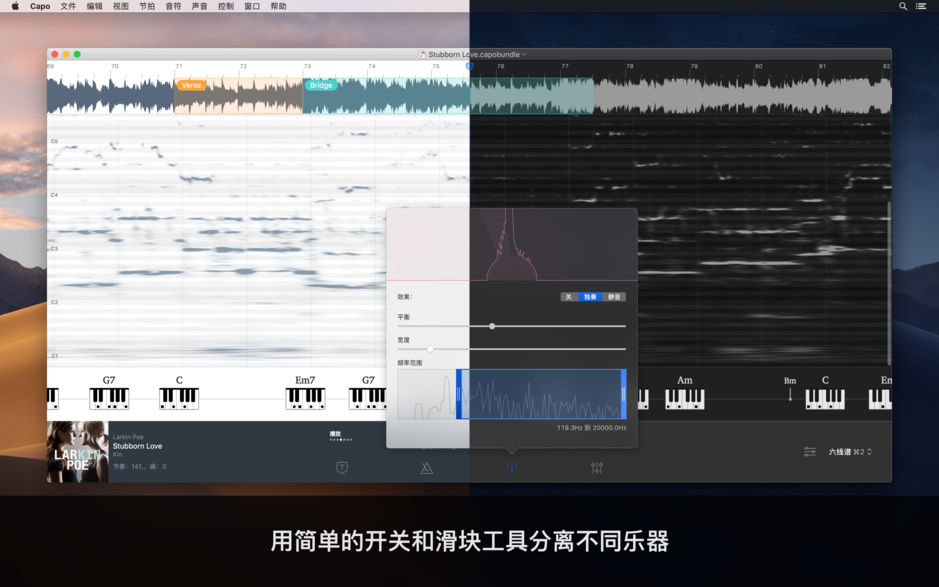Click the Verse section marker
939x587 pixels.
(x=192, y=85)
